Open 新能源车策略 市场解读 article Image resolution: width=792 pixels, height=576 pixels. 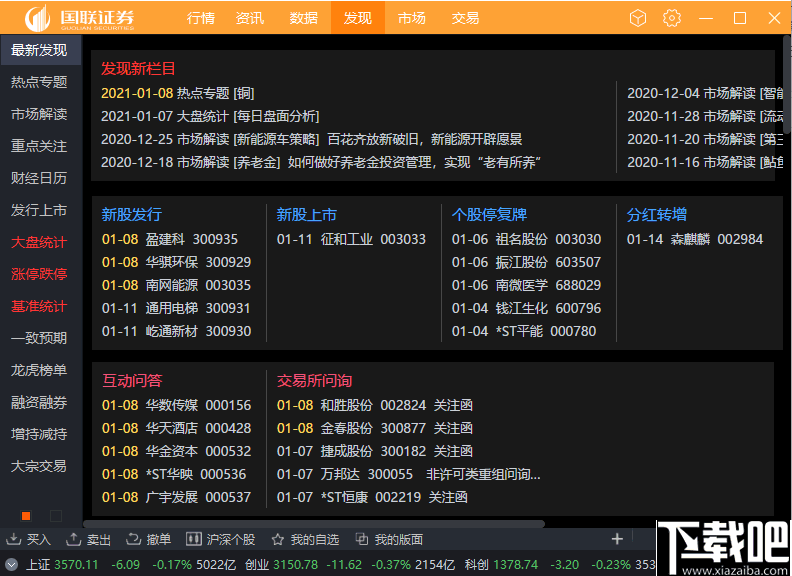(312, 139)
